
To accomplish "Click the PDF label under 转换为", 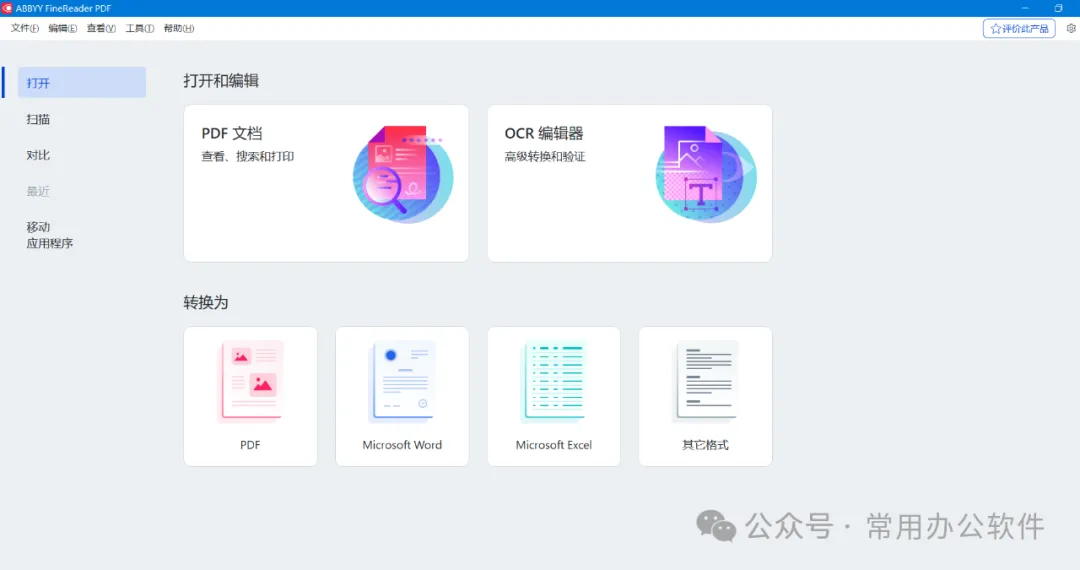I will [x=250, y=445].
